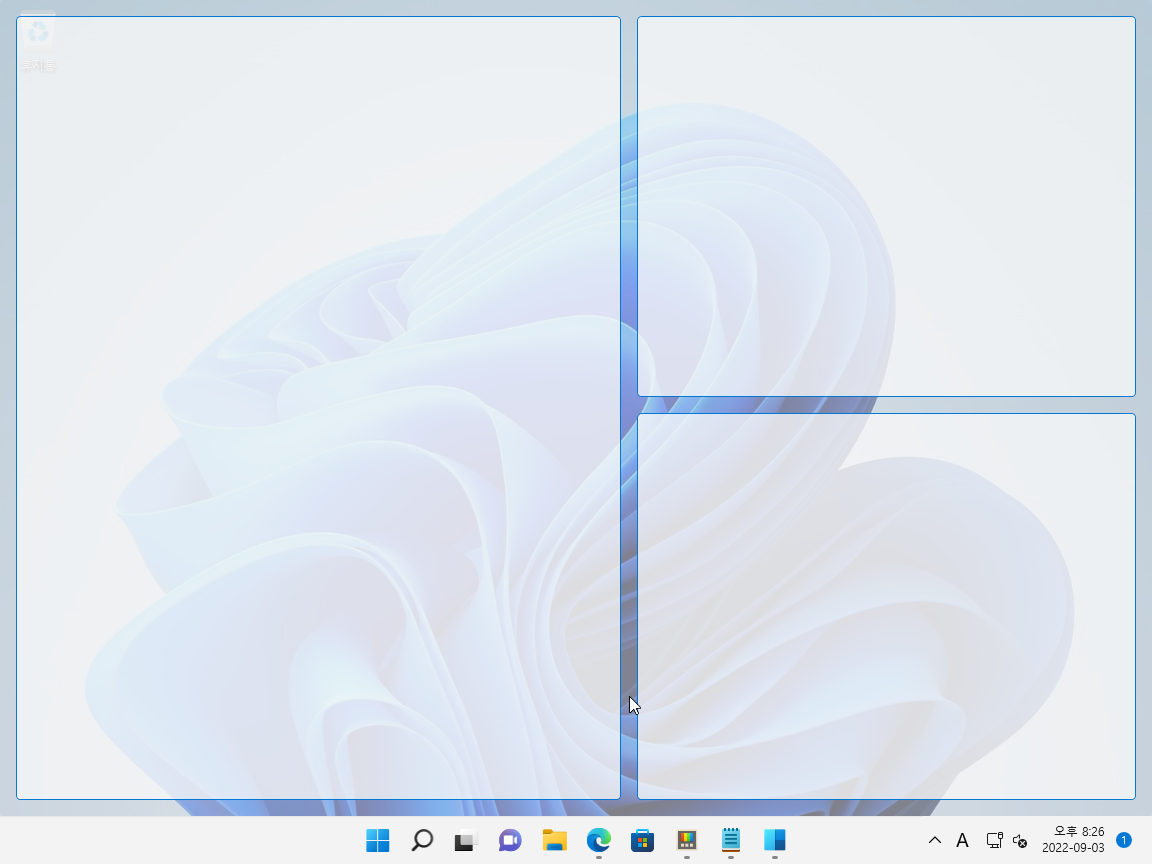Open network status tray icon
The width and height of the screenshot is (1152, 864).
click(x=994, y=840)
